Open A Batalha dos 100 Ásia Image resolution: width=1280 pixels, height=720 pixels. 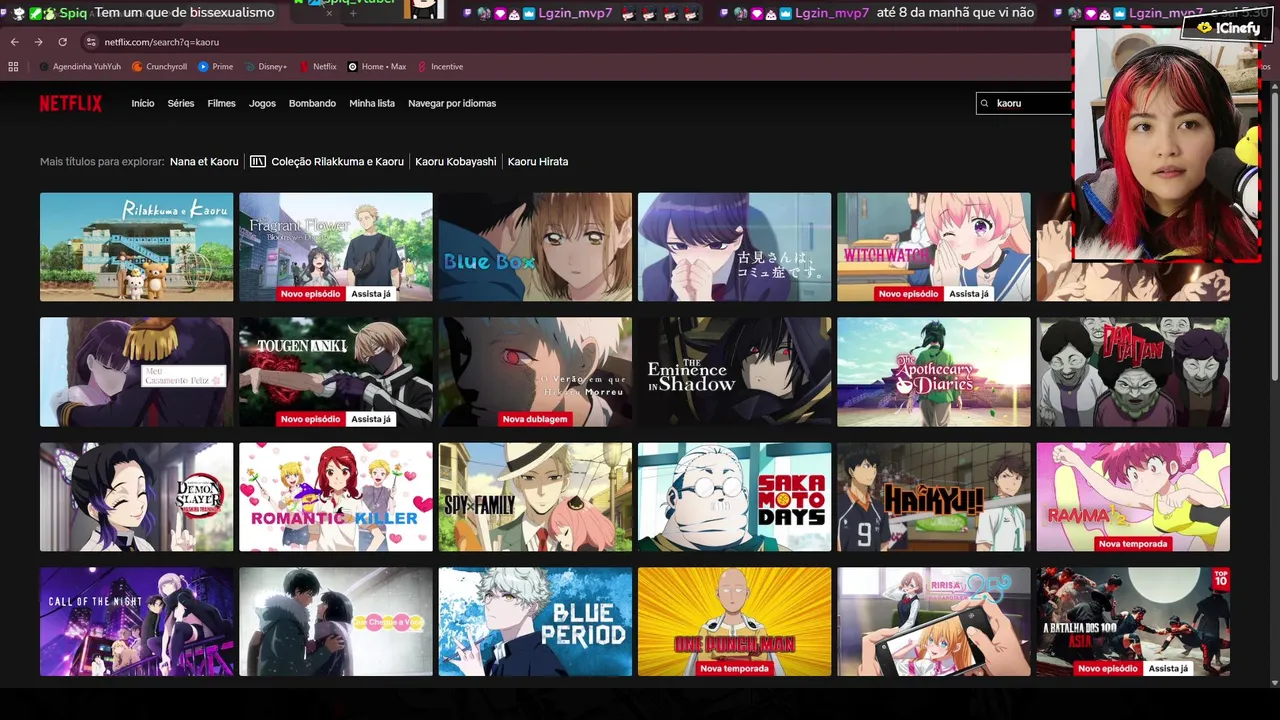click(1133, 622)
